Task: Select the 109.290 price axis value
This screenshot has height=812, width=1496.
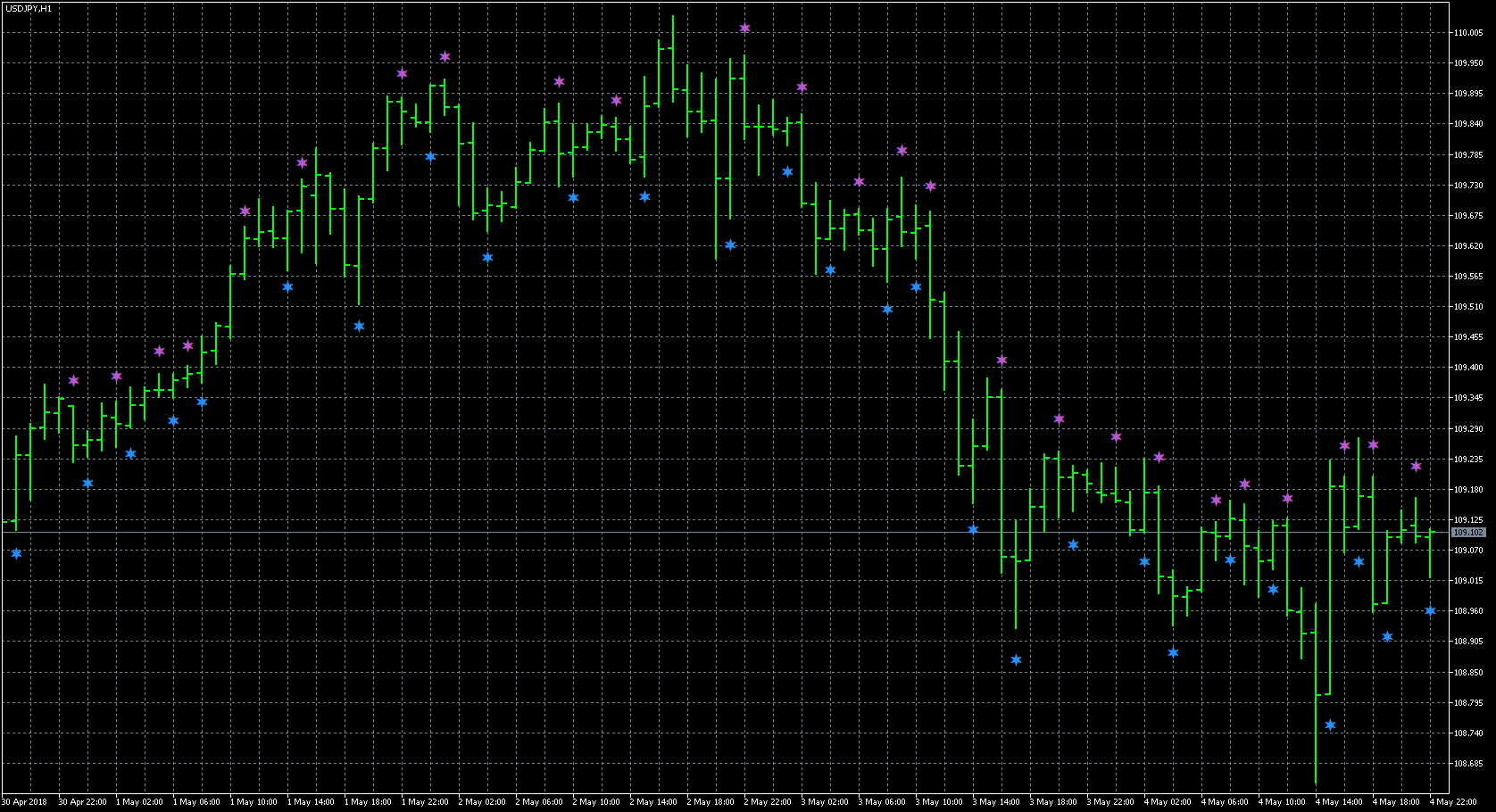Action: point(1468,429)
